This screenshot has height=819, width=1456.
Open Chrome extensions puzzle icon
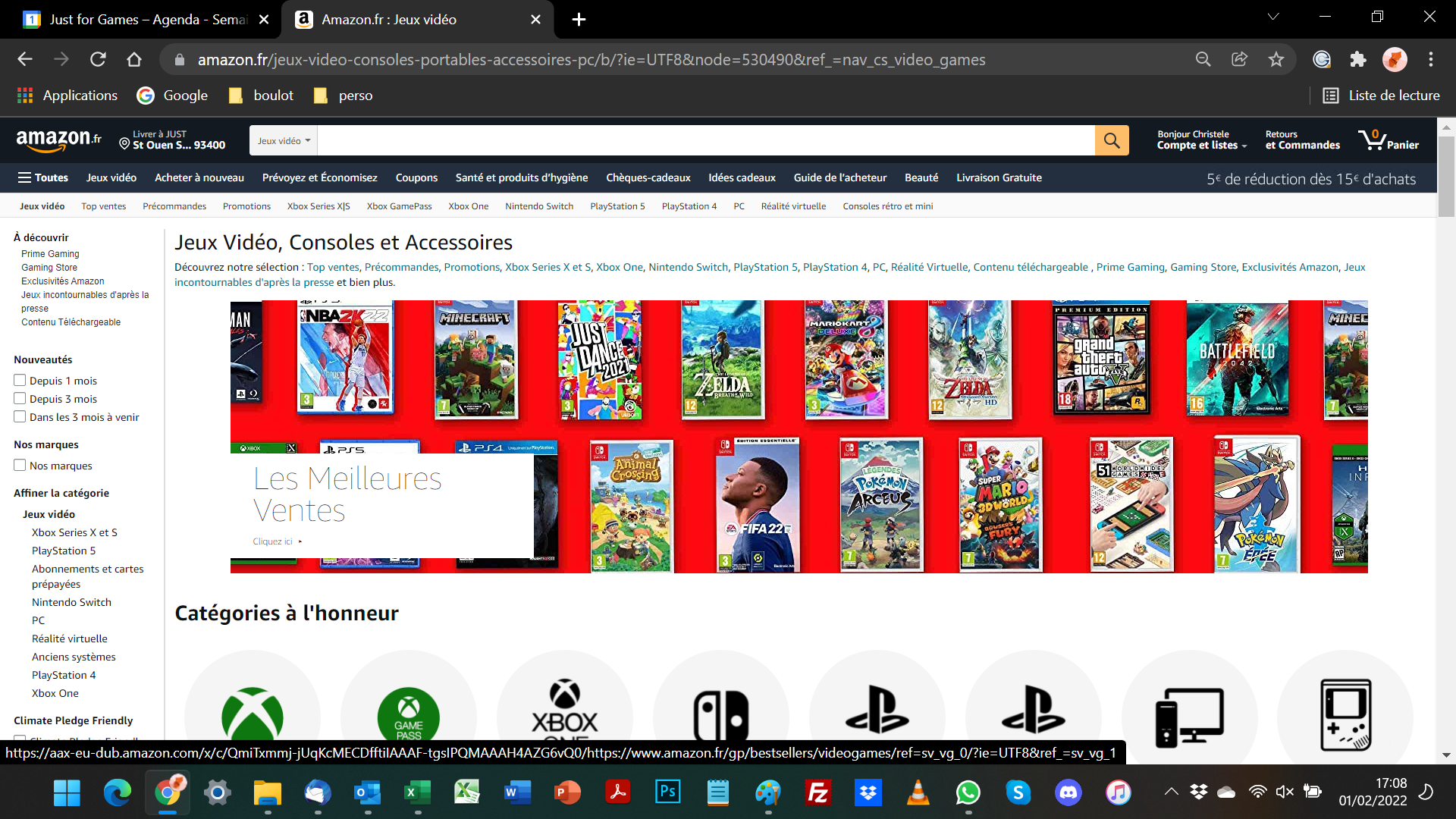[1357, 59]
